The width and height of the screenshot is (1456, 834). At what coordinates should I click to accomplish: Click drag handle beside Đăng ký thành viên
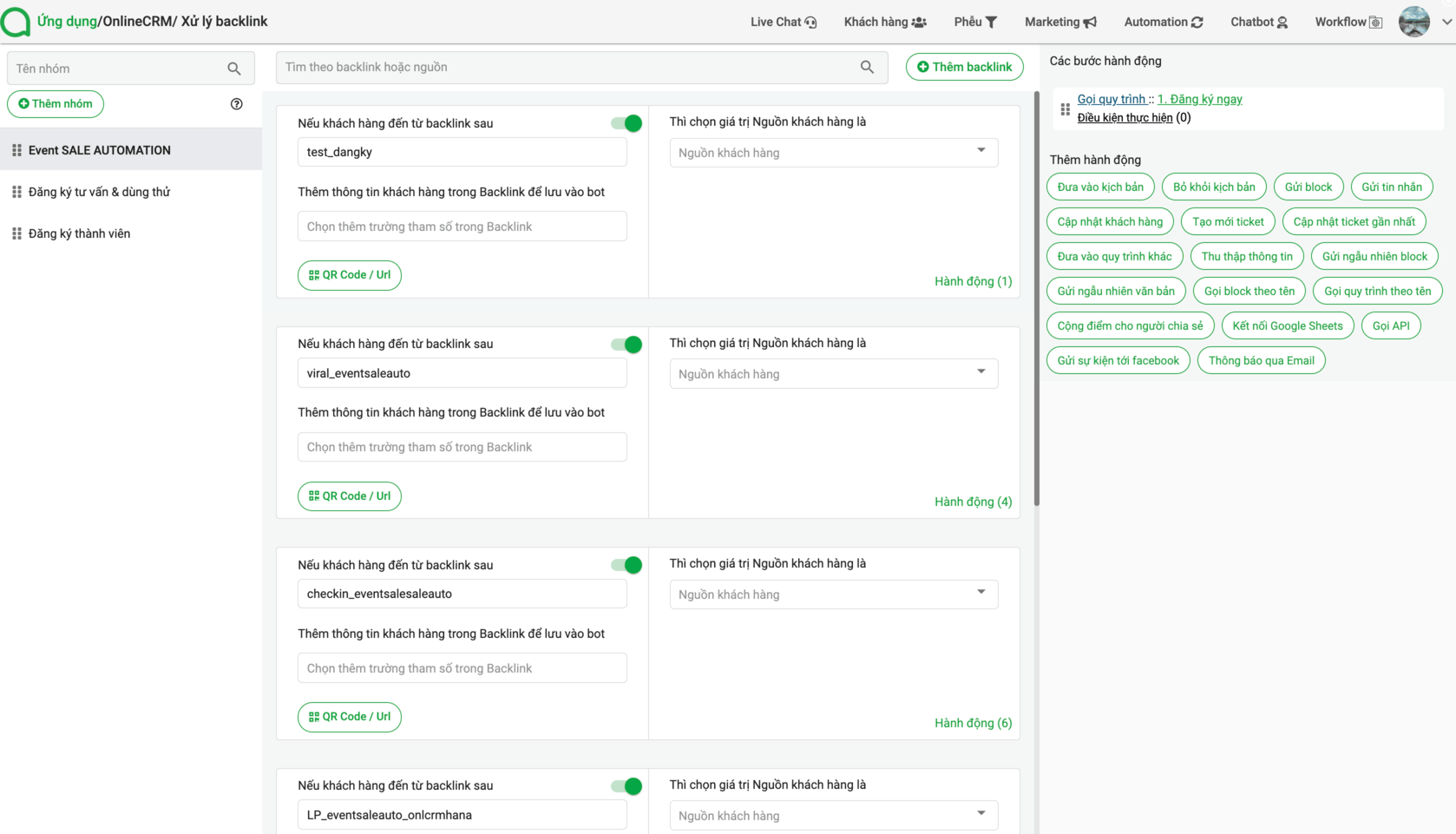(x=16, y=233)
